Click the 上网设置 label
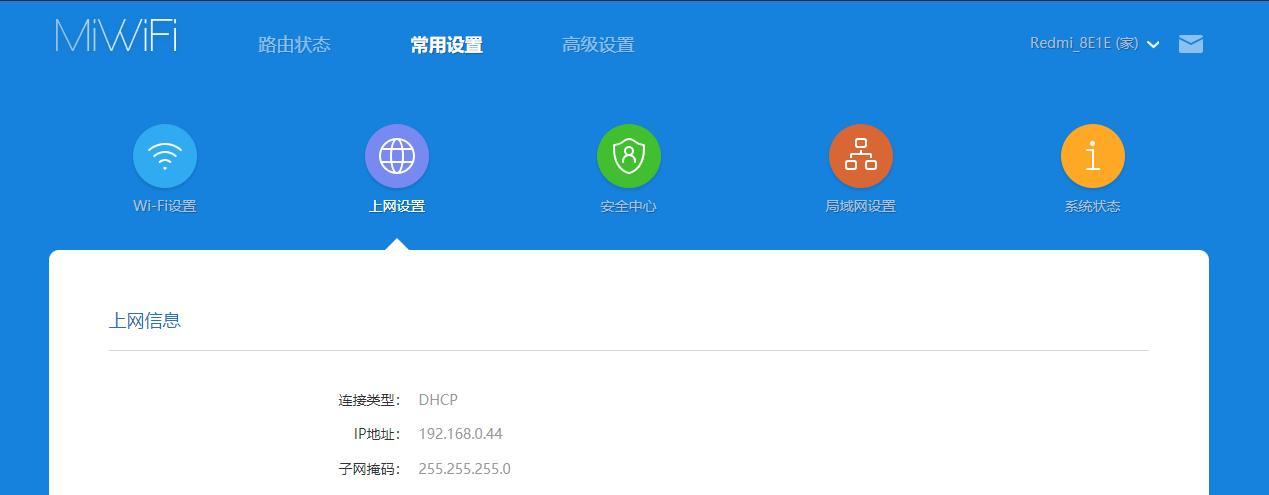This screenshot has width=1269, height=495. pos(397,206)
